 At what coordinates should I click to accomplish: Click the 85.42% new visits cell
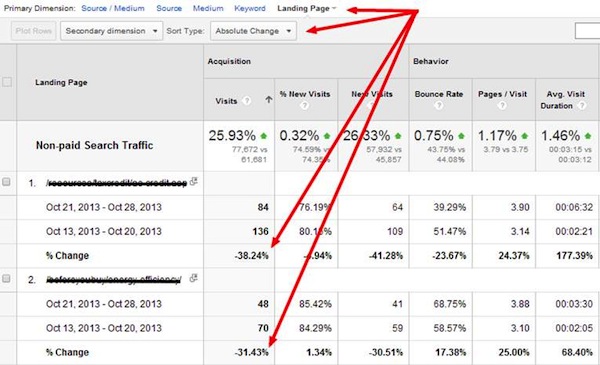(x=315, y=304)
